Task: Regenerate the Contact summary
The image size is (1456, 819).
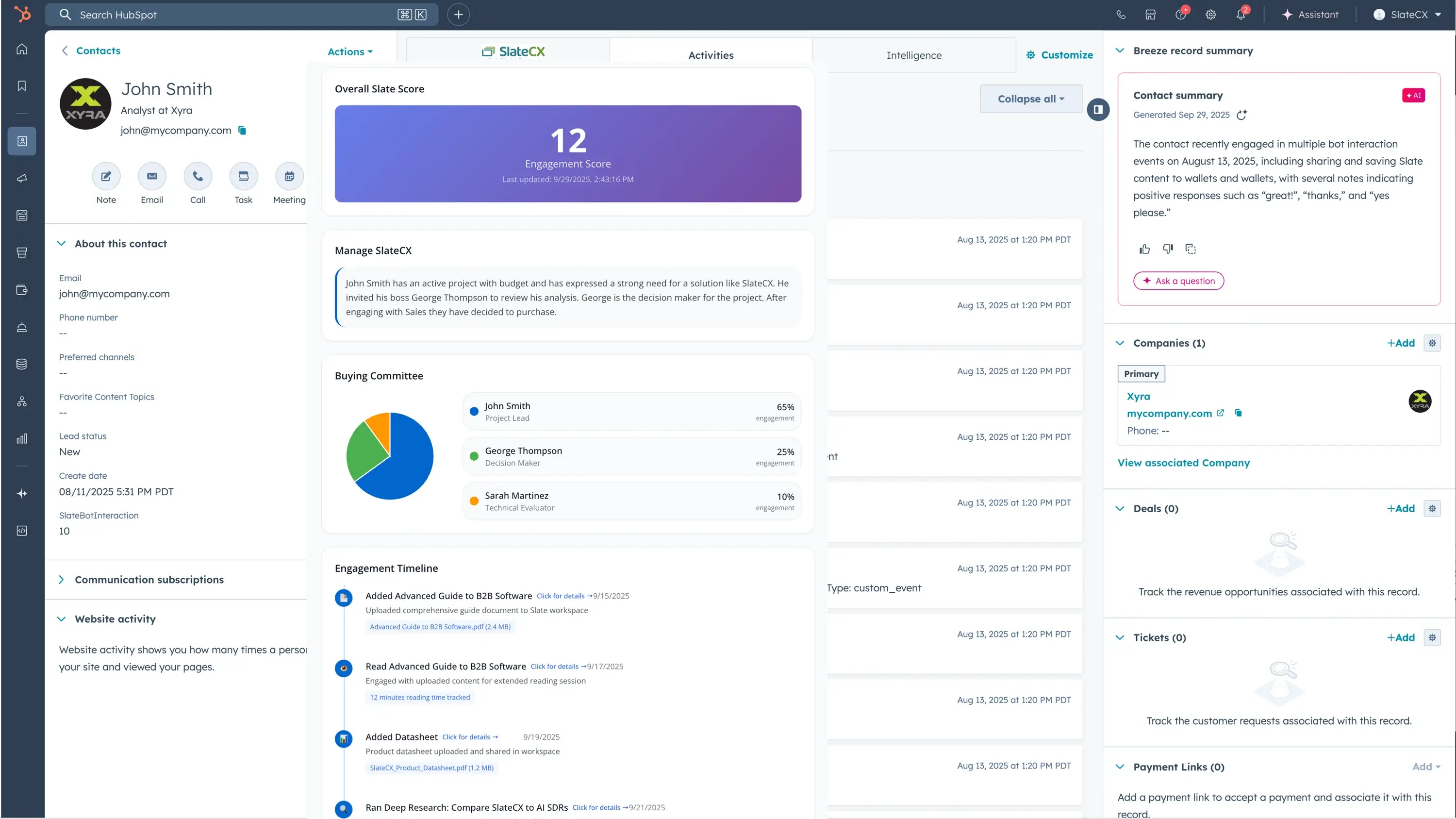Action: [x=1242, y=115]
